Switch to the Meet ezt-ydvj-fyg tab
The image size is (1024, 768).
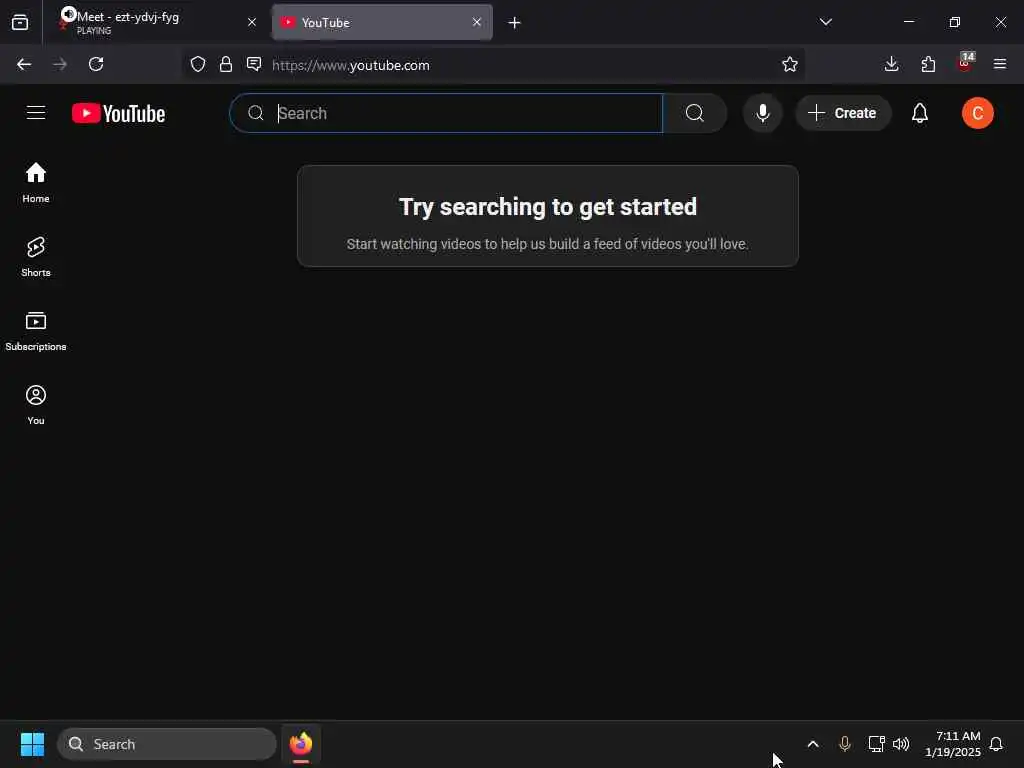[157, 22]
